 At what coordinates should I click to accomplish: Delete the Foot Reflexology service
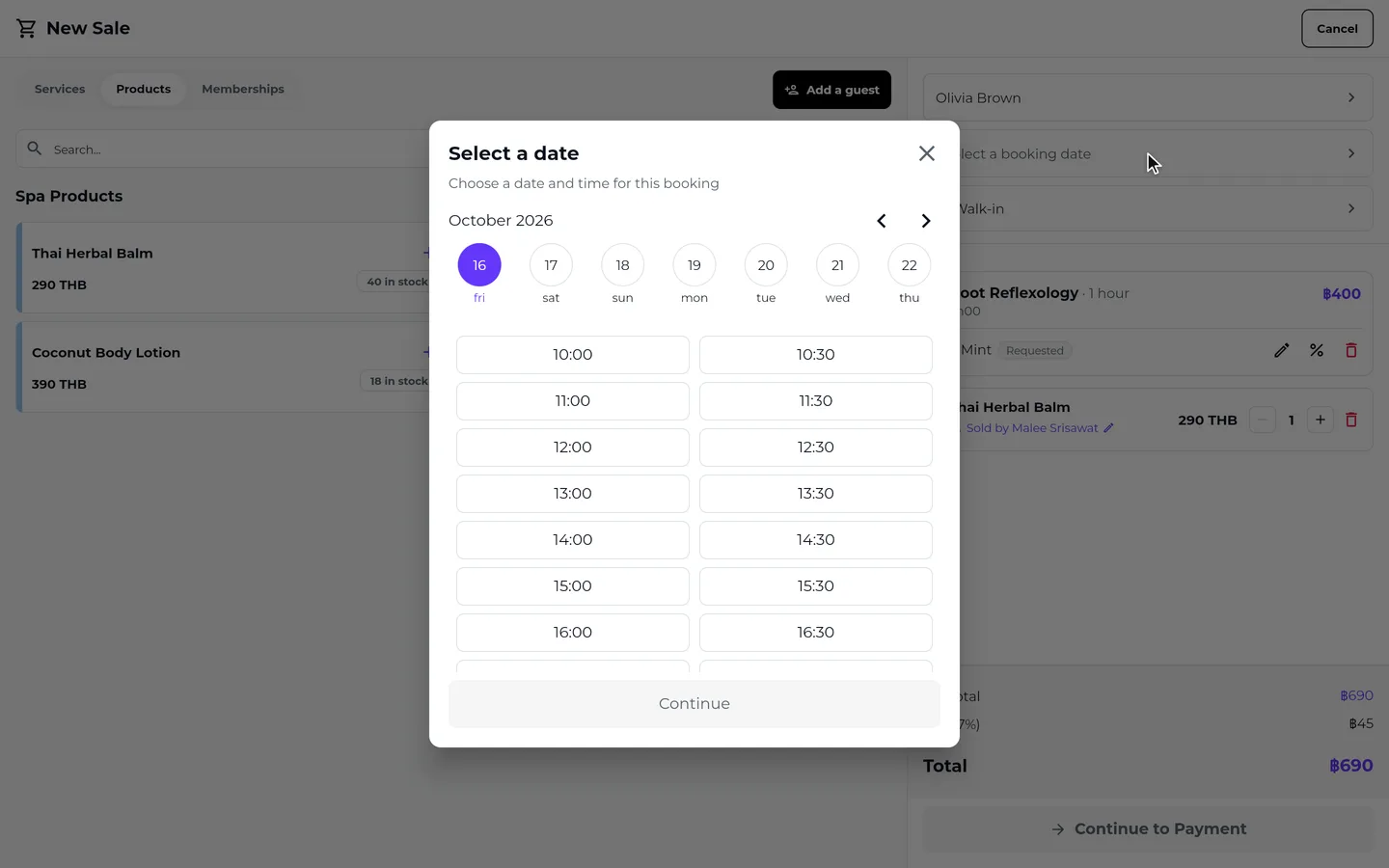(x=1351, y=350)
